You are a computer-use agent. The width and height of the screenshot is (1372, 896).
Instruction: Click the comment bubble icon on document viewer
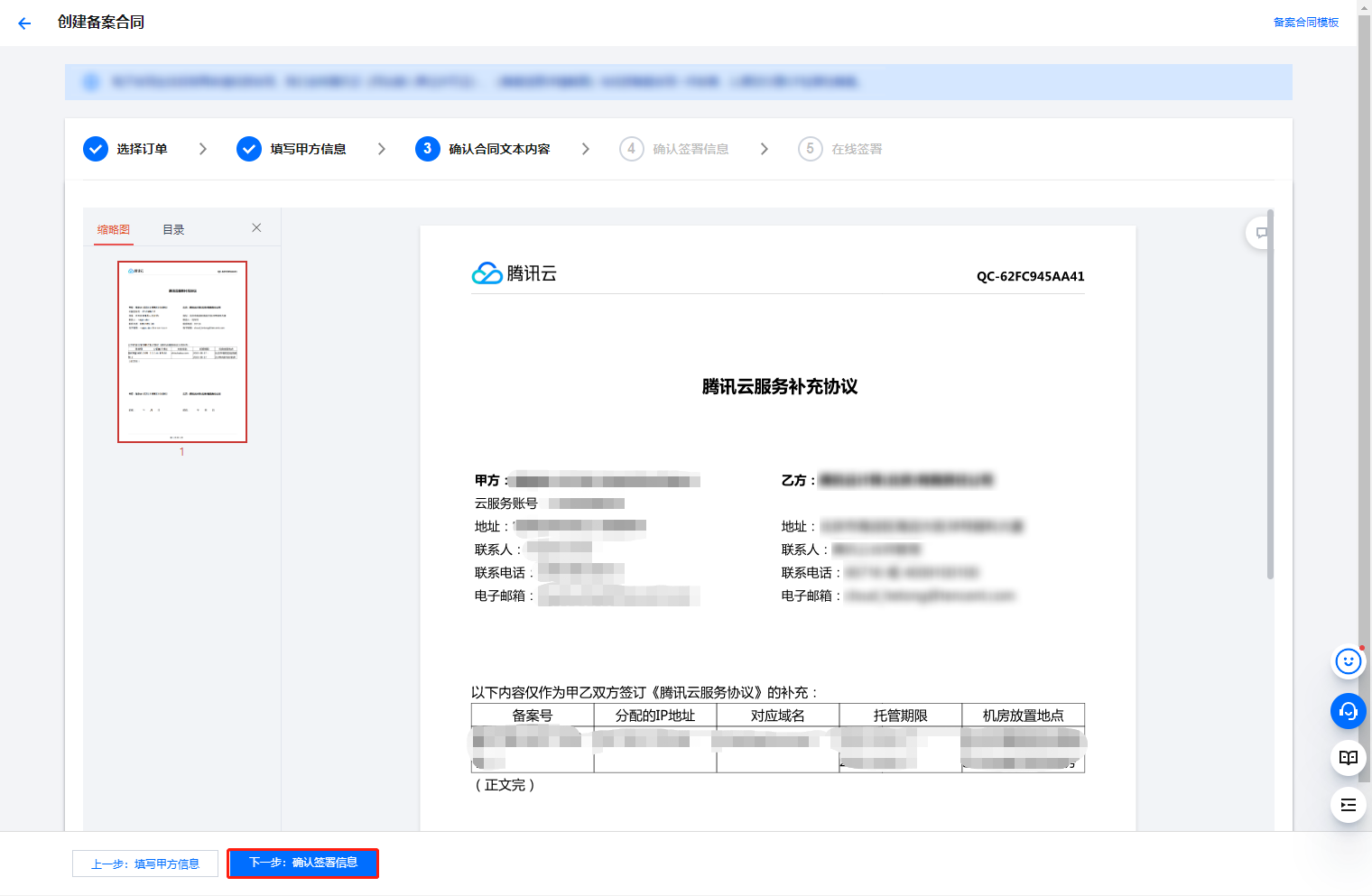click(x=1261, y=233)
